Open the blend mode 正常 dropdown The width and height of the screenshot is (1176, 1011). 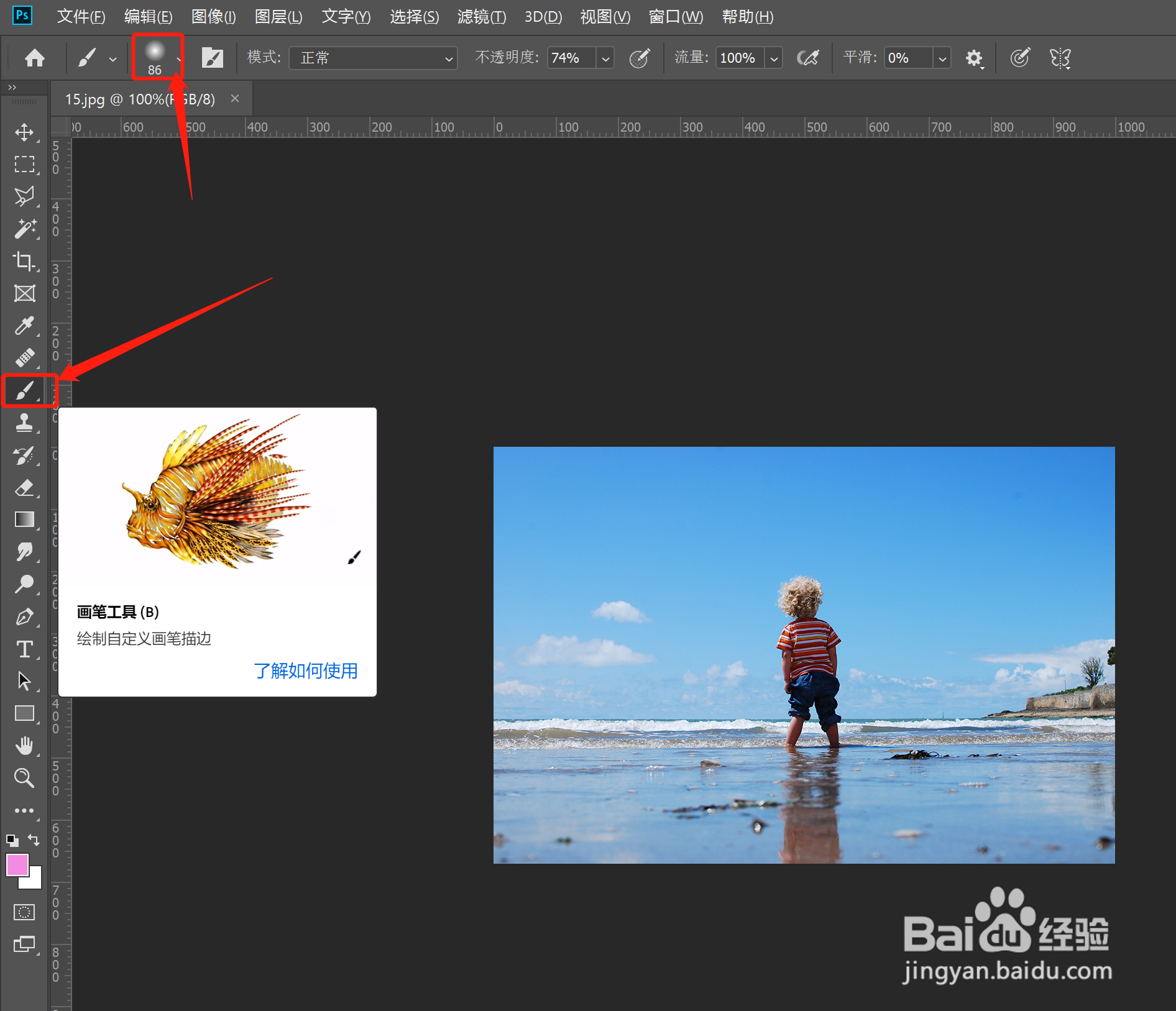pyautogui.click(x=374, y=58)
